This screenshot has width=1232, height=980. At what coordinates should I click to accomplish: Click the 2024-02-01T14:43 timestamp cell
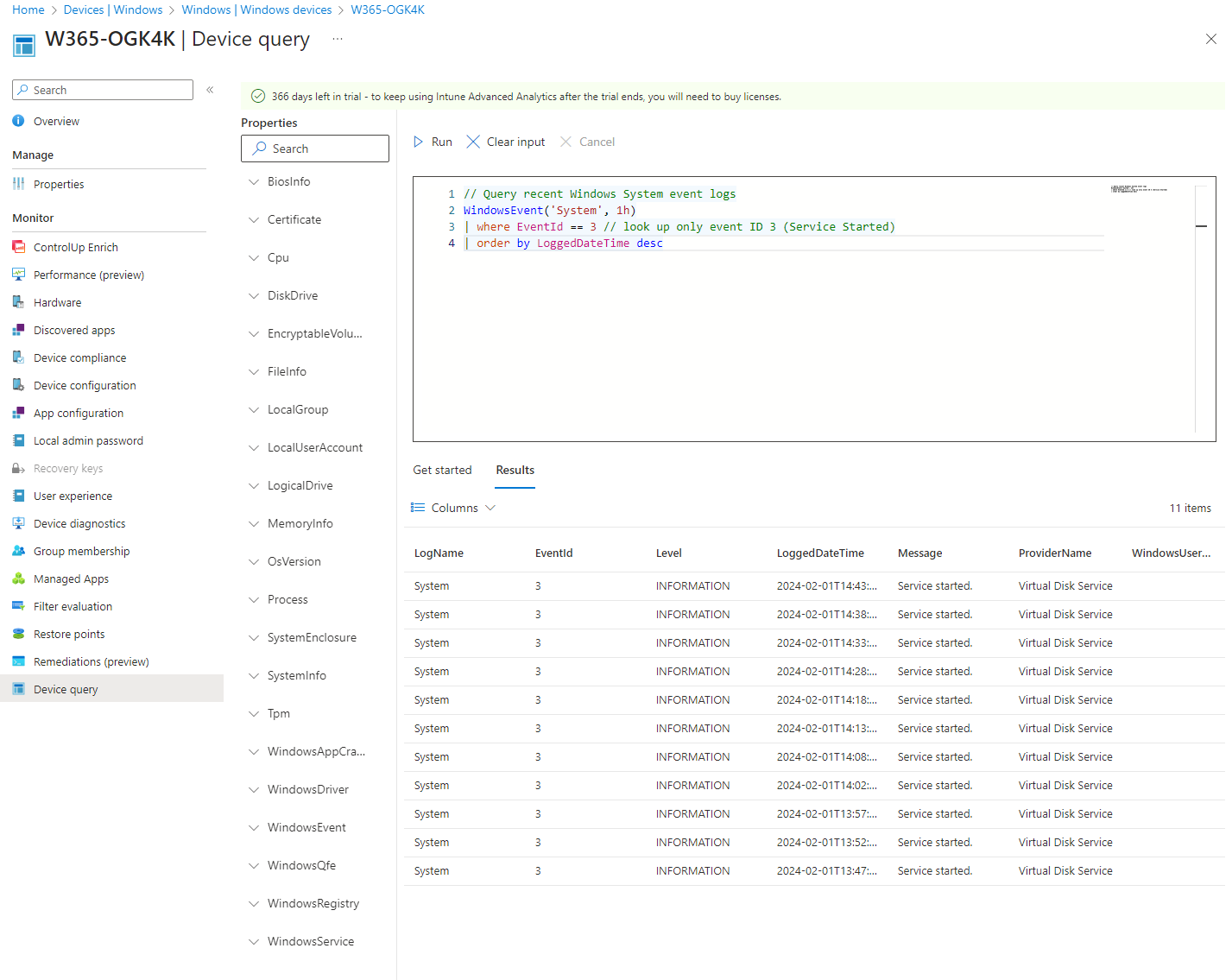(827, 585)
